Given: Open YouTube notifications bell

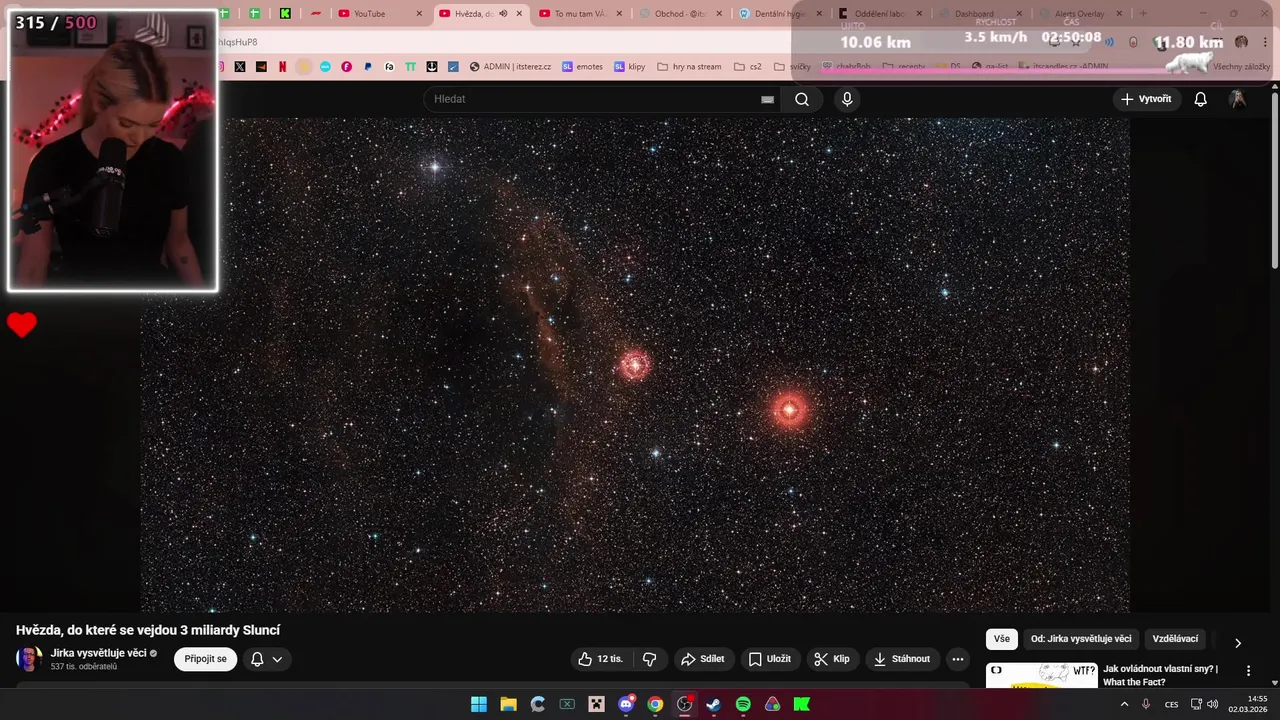Looking at the screenshot, I should click(x=1201, y=99).
